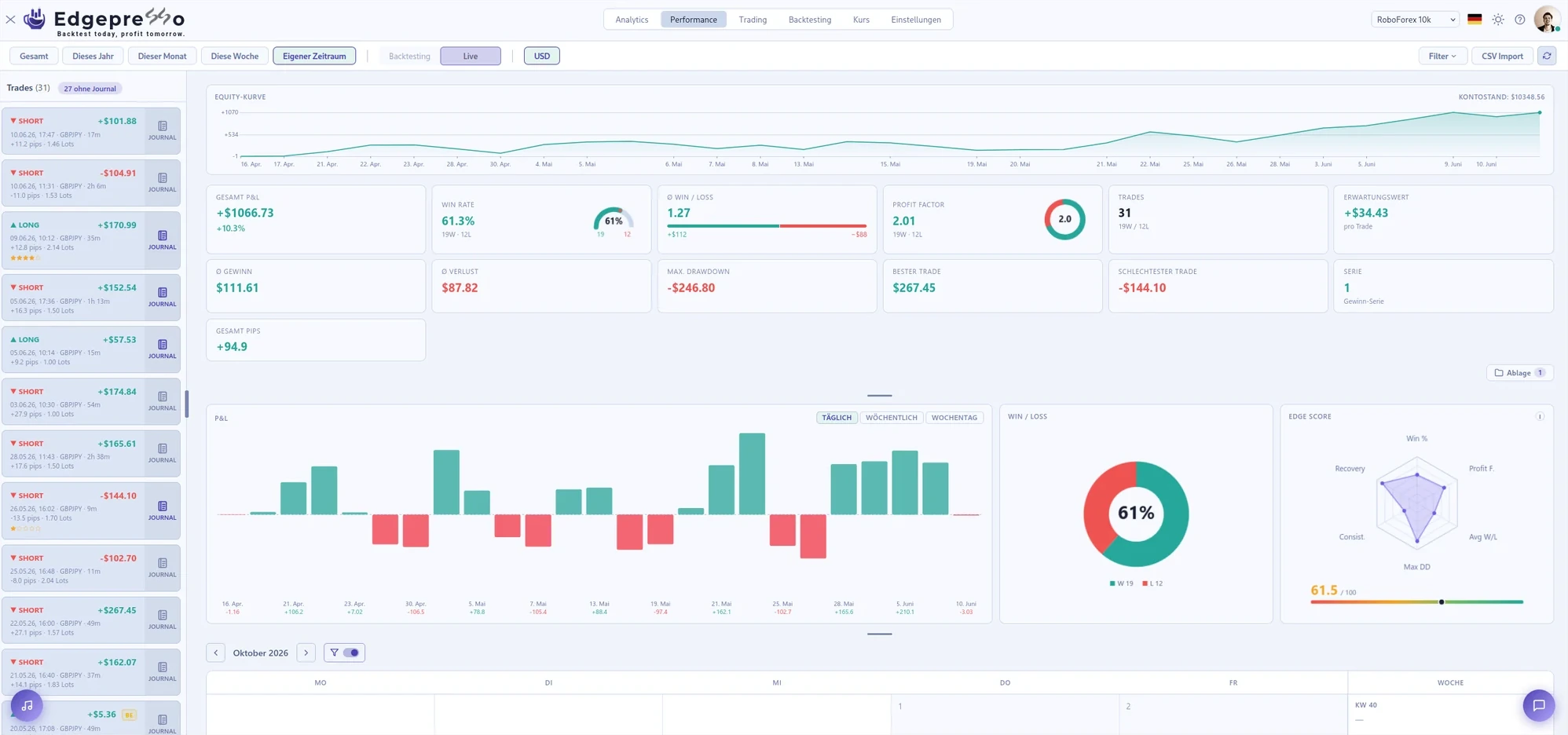Click the trades list scrollbar handle
This screenshot has height=735, width=1568.
pos(187,404)
